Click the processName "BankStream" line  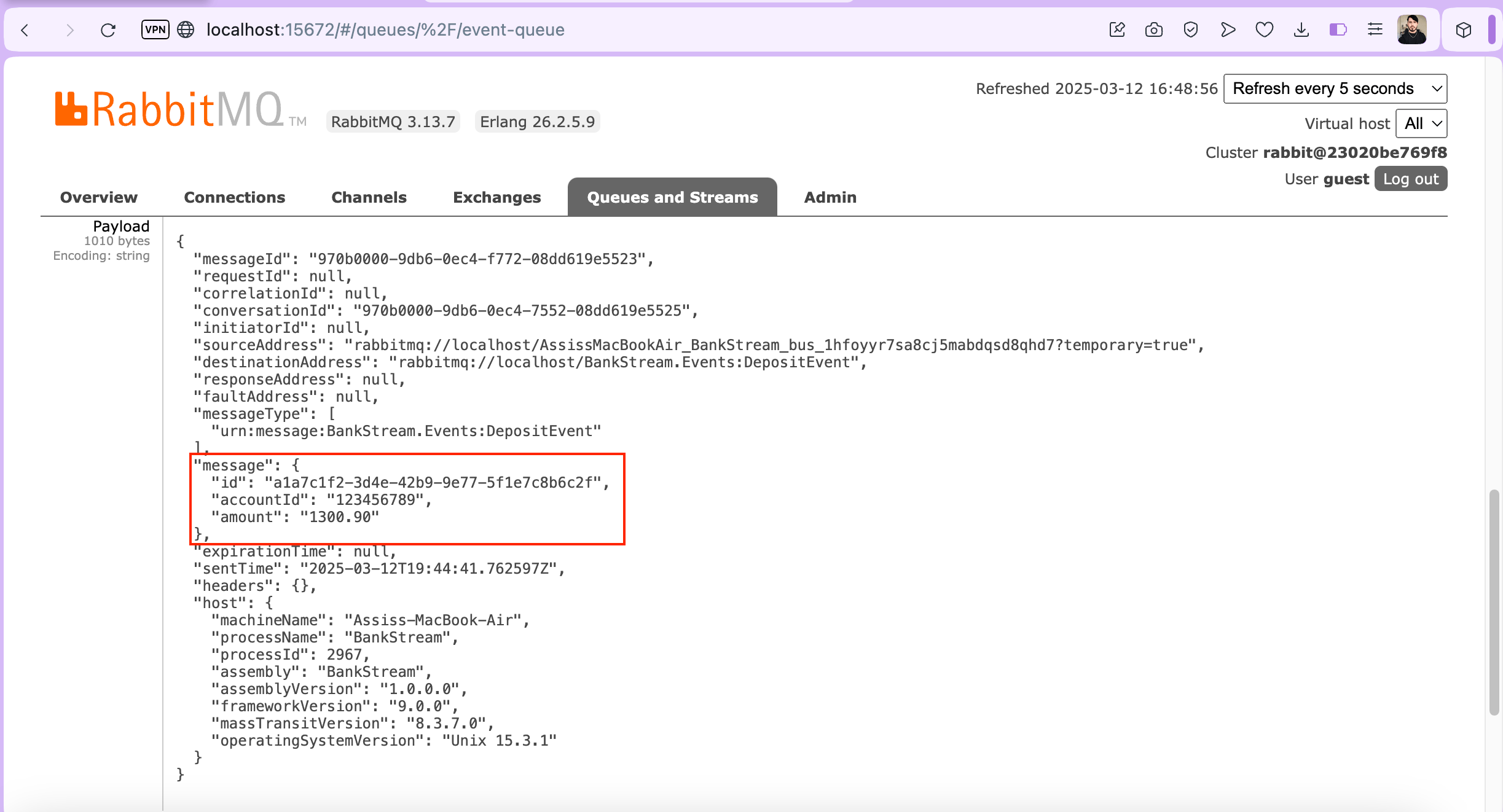(x=336, y=638)
